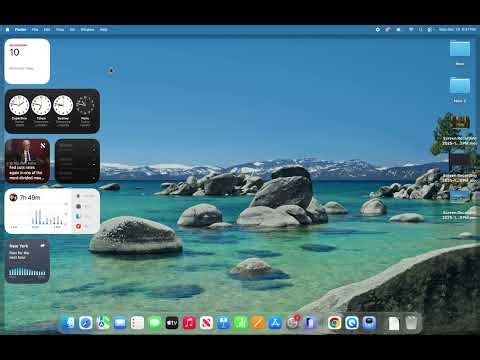Open the Music app in Dock

[189, 323]
